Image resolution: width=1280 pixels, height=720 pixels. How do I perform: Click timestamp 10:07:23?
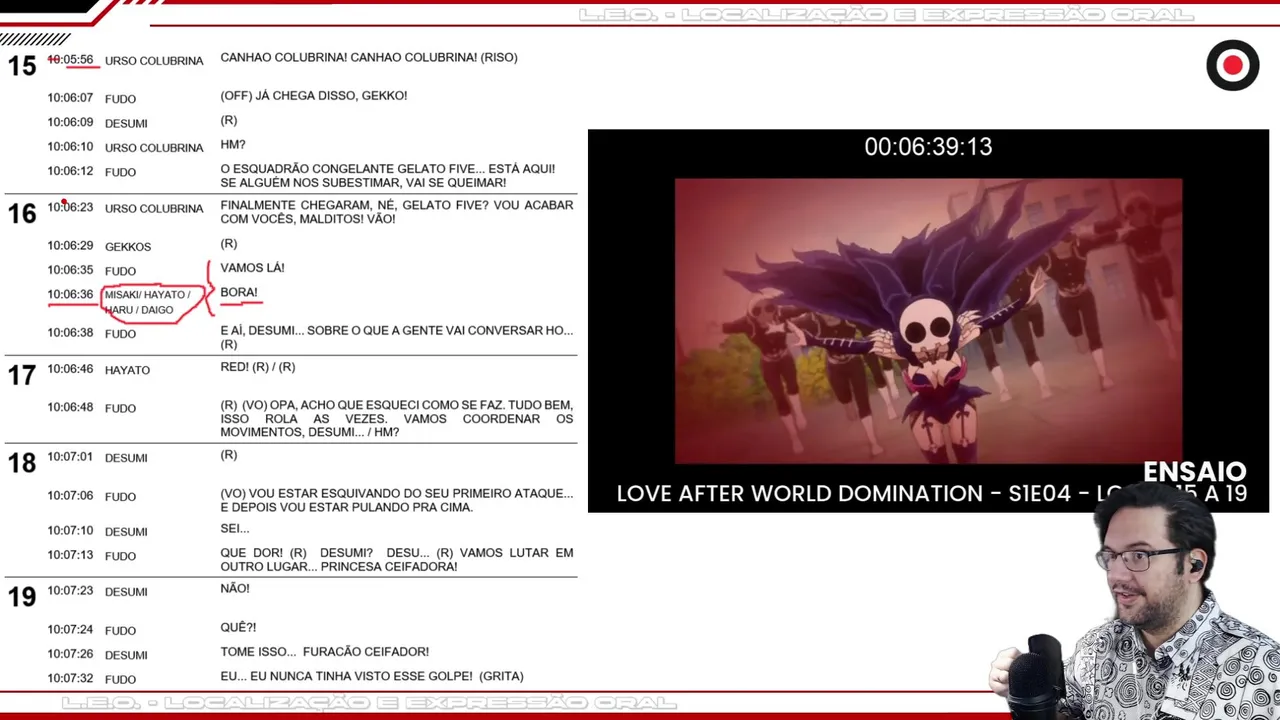point(70,591)
